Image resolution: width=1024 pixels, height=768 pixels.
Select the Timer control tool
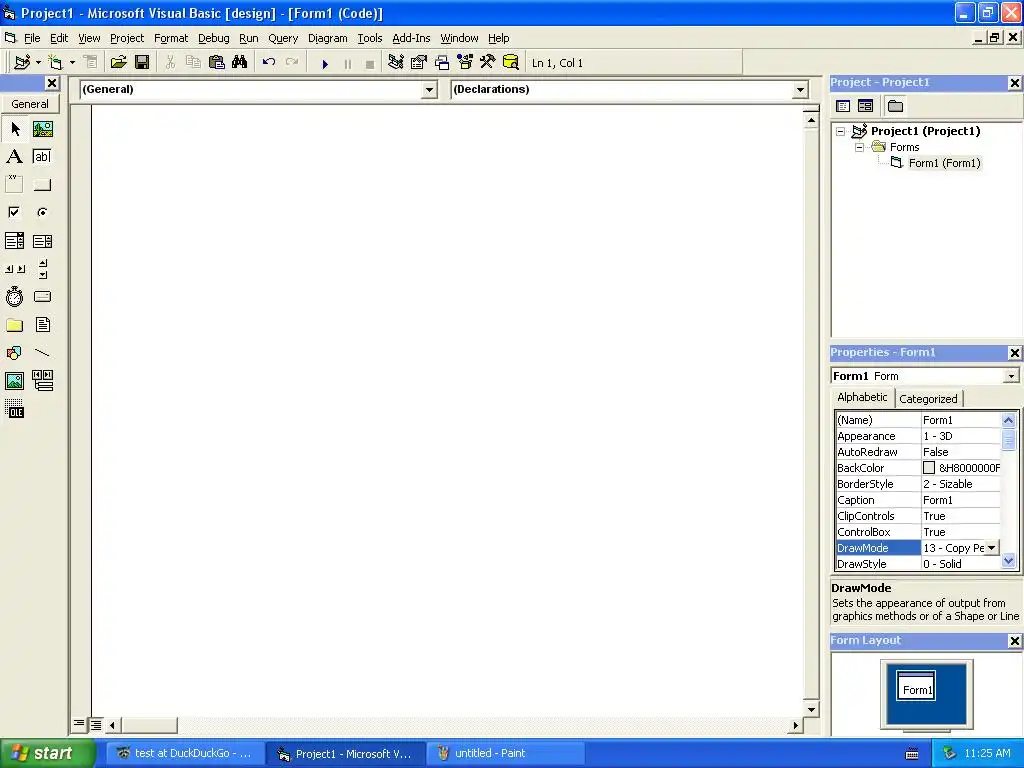coord(14,296)
